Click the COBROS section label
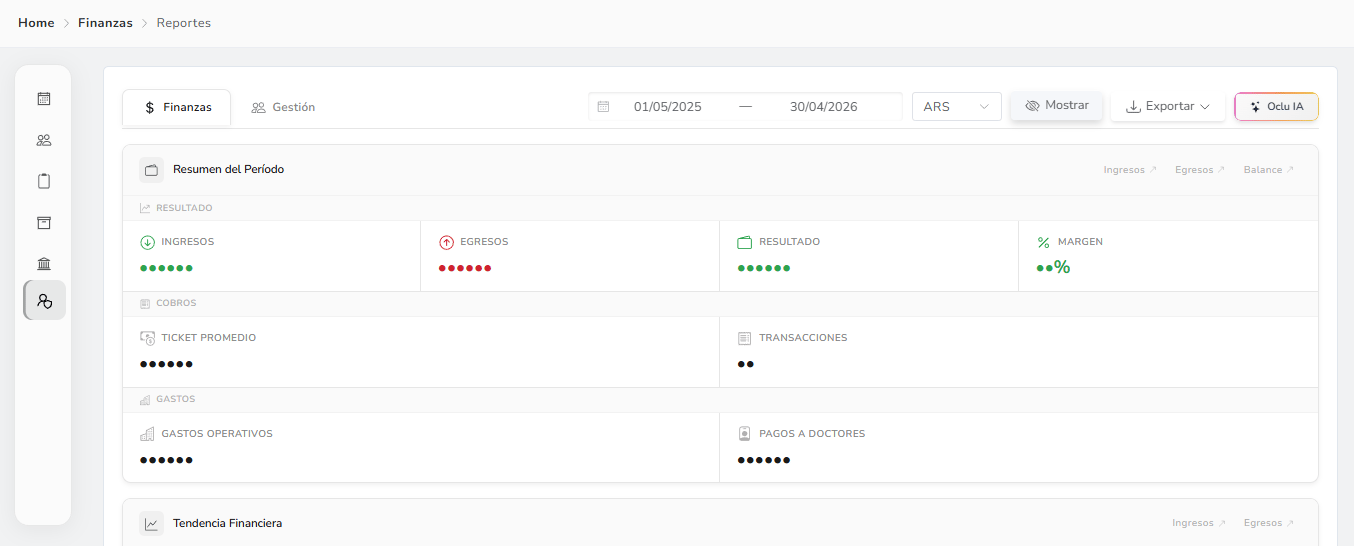 pos(176,303)
